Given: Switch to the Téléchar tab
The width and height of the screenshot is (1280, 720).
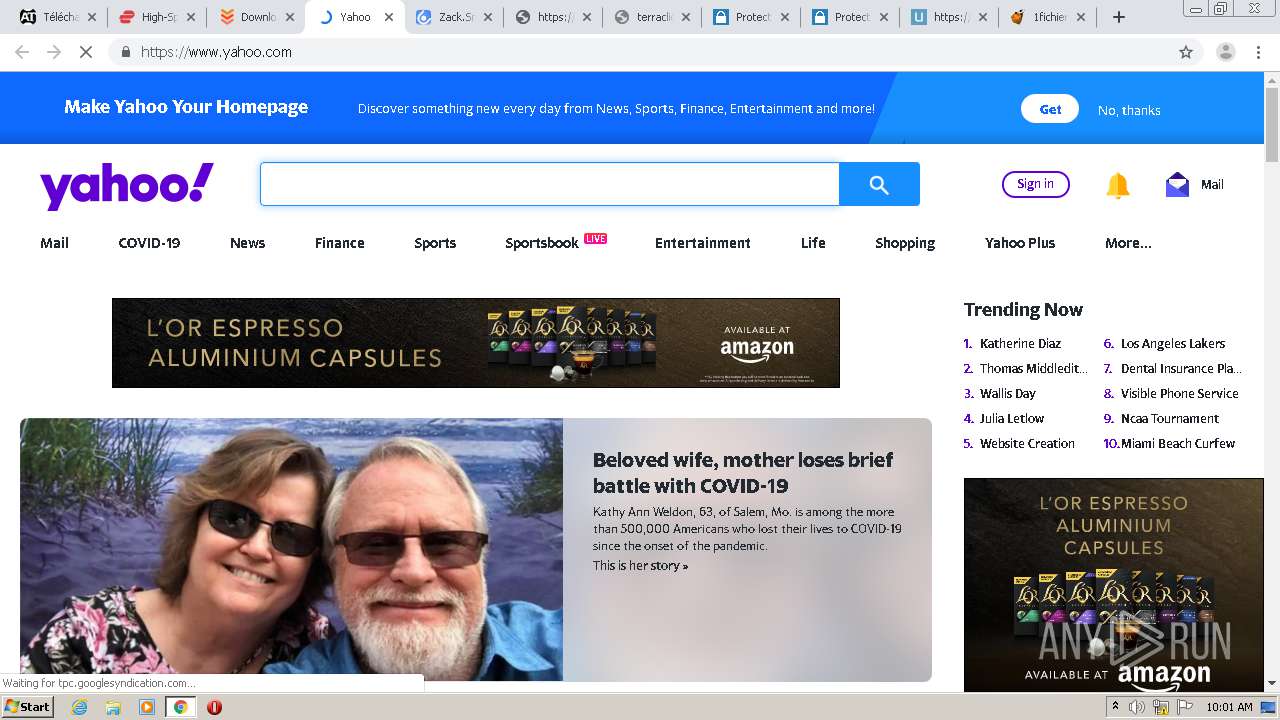Looking at the screenshot, I should tap(56, 17).
